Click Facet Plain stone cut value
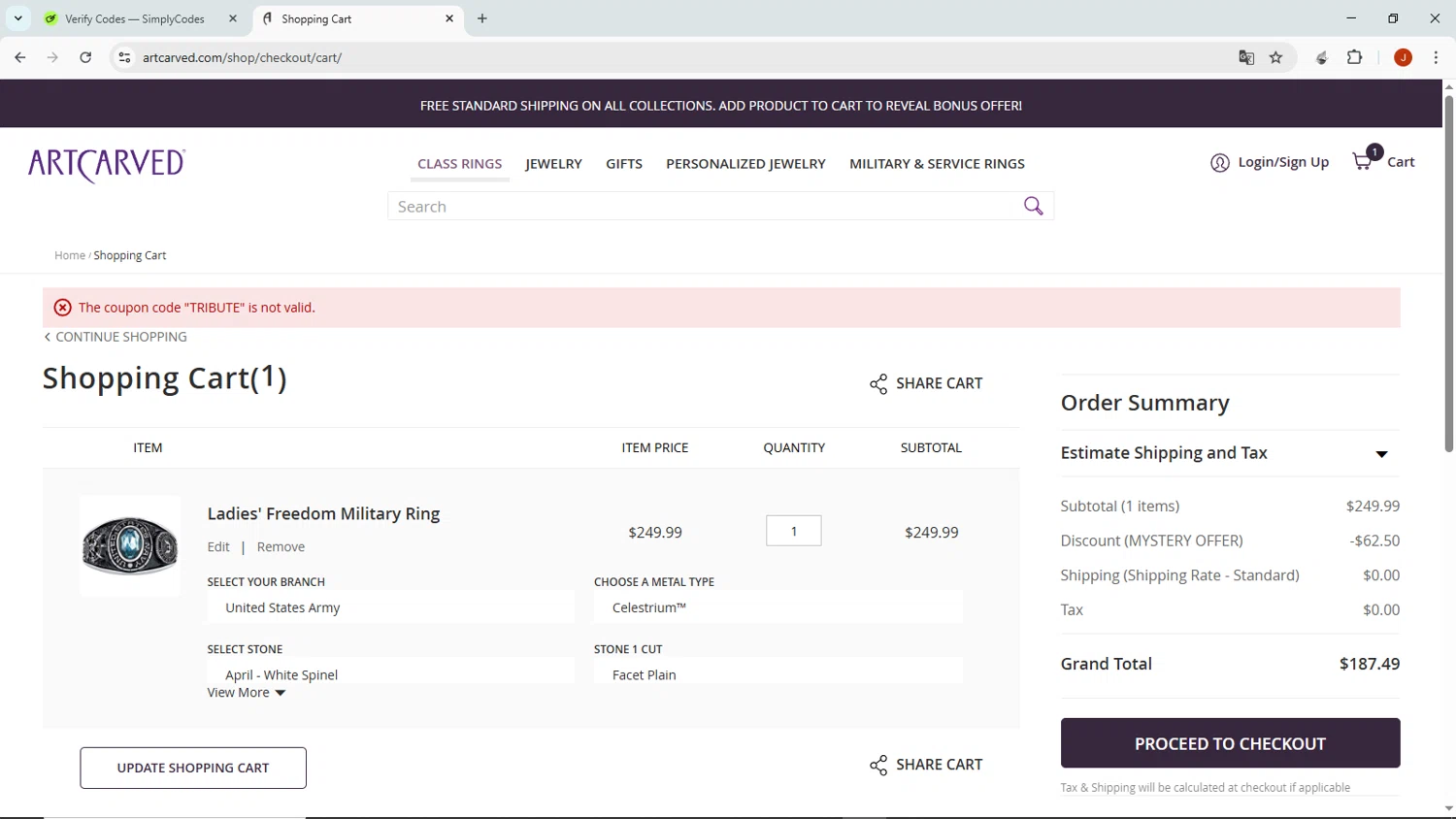The image size is (1456, 819). (645, 675)
